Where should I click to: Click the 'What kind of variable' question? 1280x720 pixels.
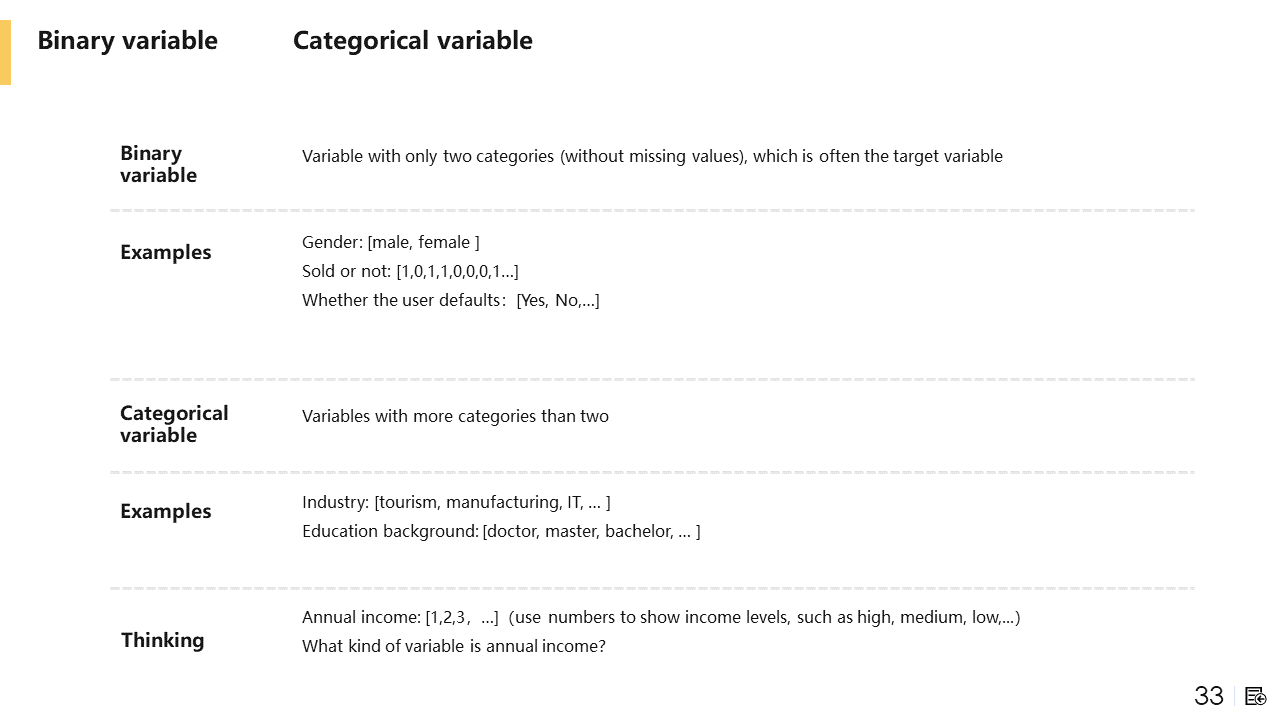pyautogui.click(x=454, y=646)
